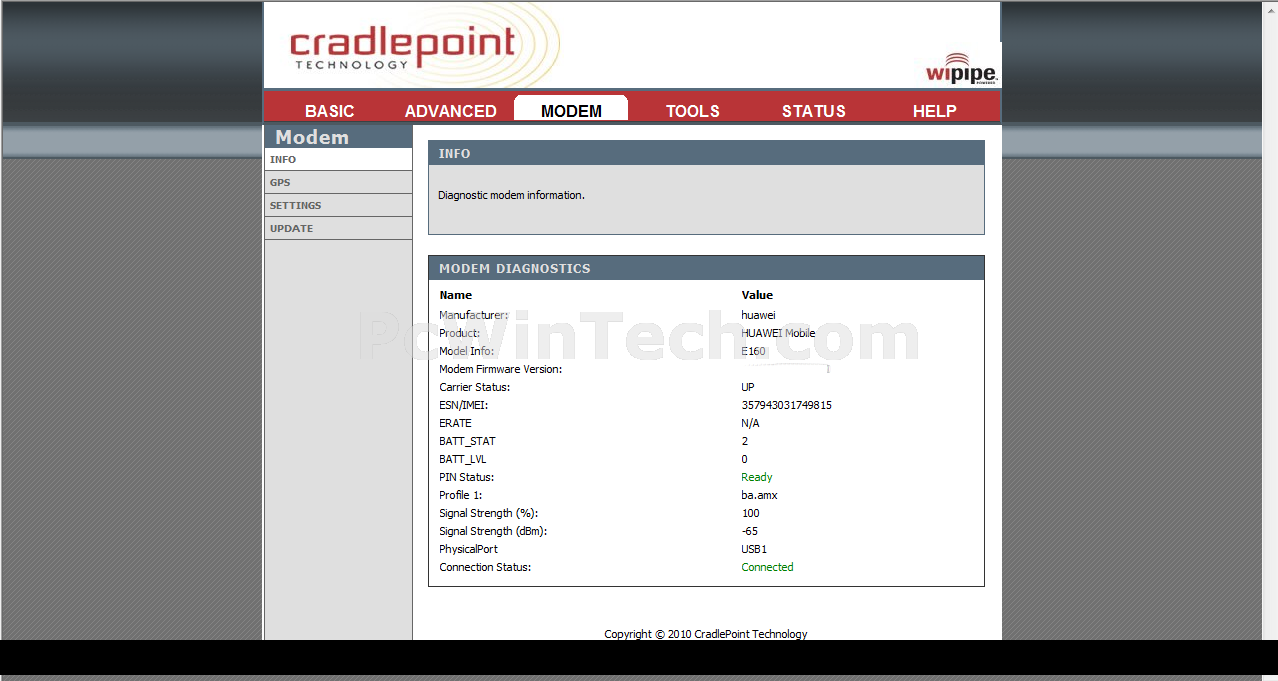Click the Signal Strength percent value 100
Viewport: 1278px width, 681px height.
pos(750,513)
